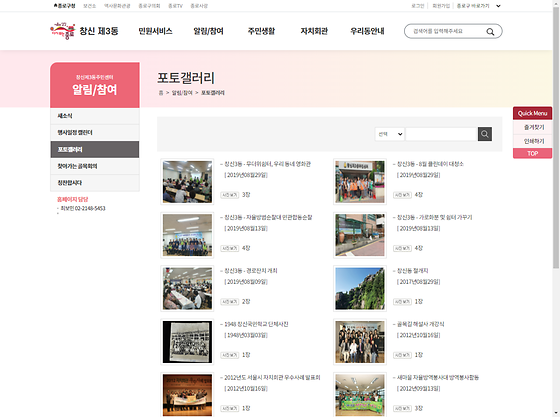560x417 pixels.
Task: Click the 8월 클린데이 대청소 post title
Action: [430, 164]
